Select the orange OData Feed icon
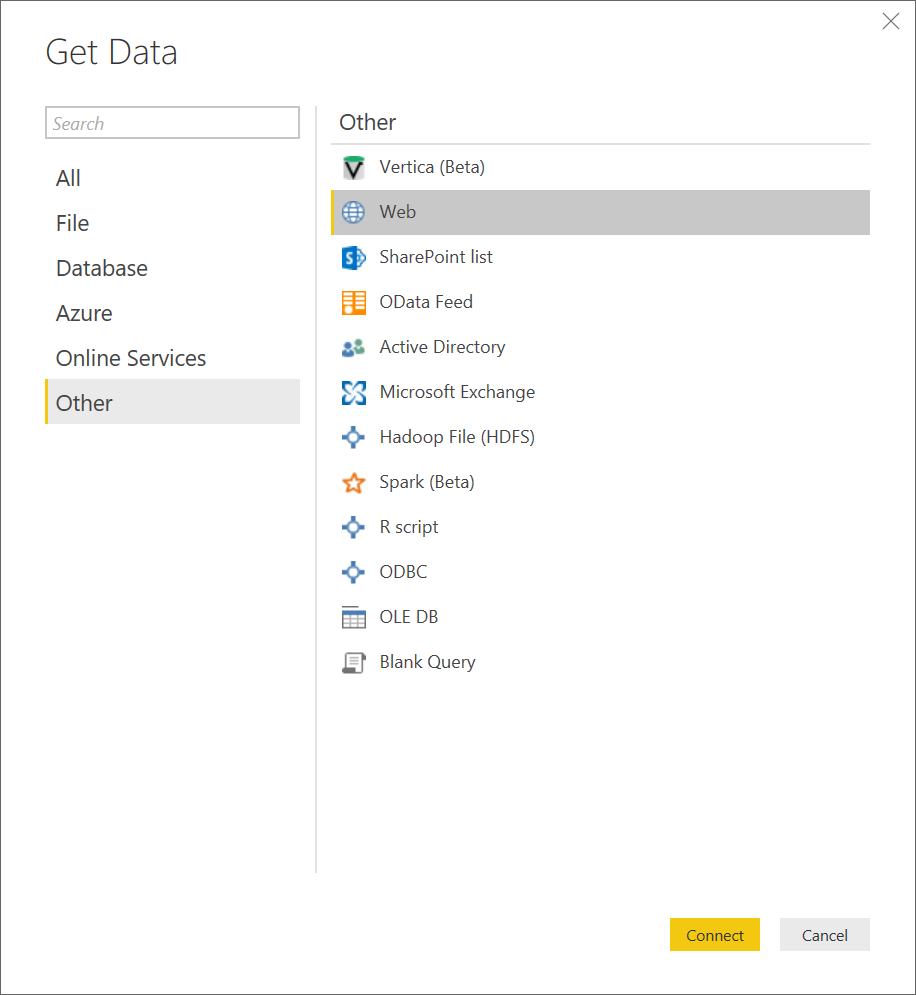Screen dimensions: 916x995 [x=353, y=303]
